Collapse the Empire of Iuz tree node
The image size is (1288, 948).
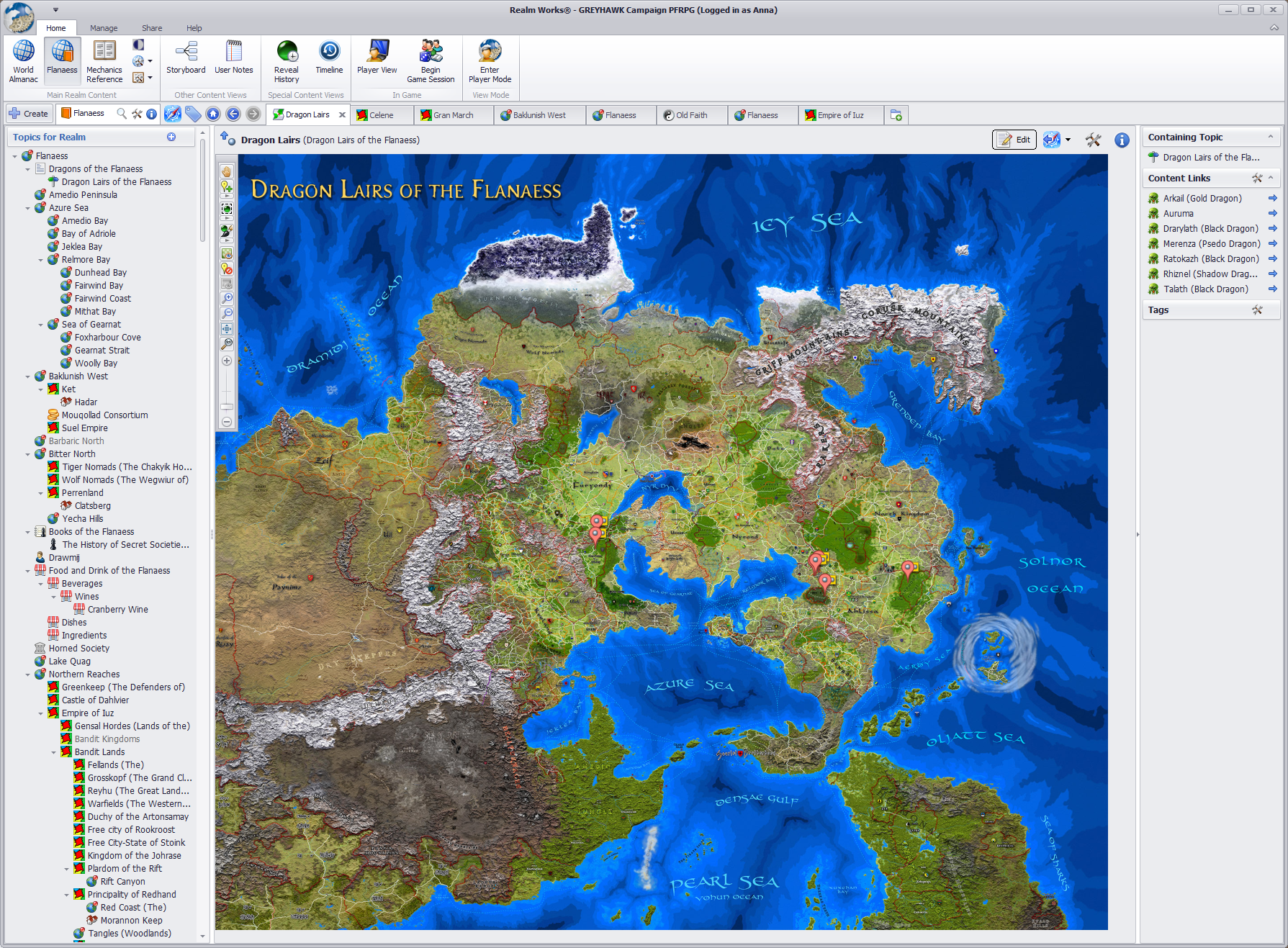point(41,713)
